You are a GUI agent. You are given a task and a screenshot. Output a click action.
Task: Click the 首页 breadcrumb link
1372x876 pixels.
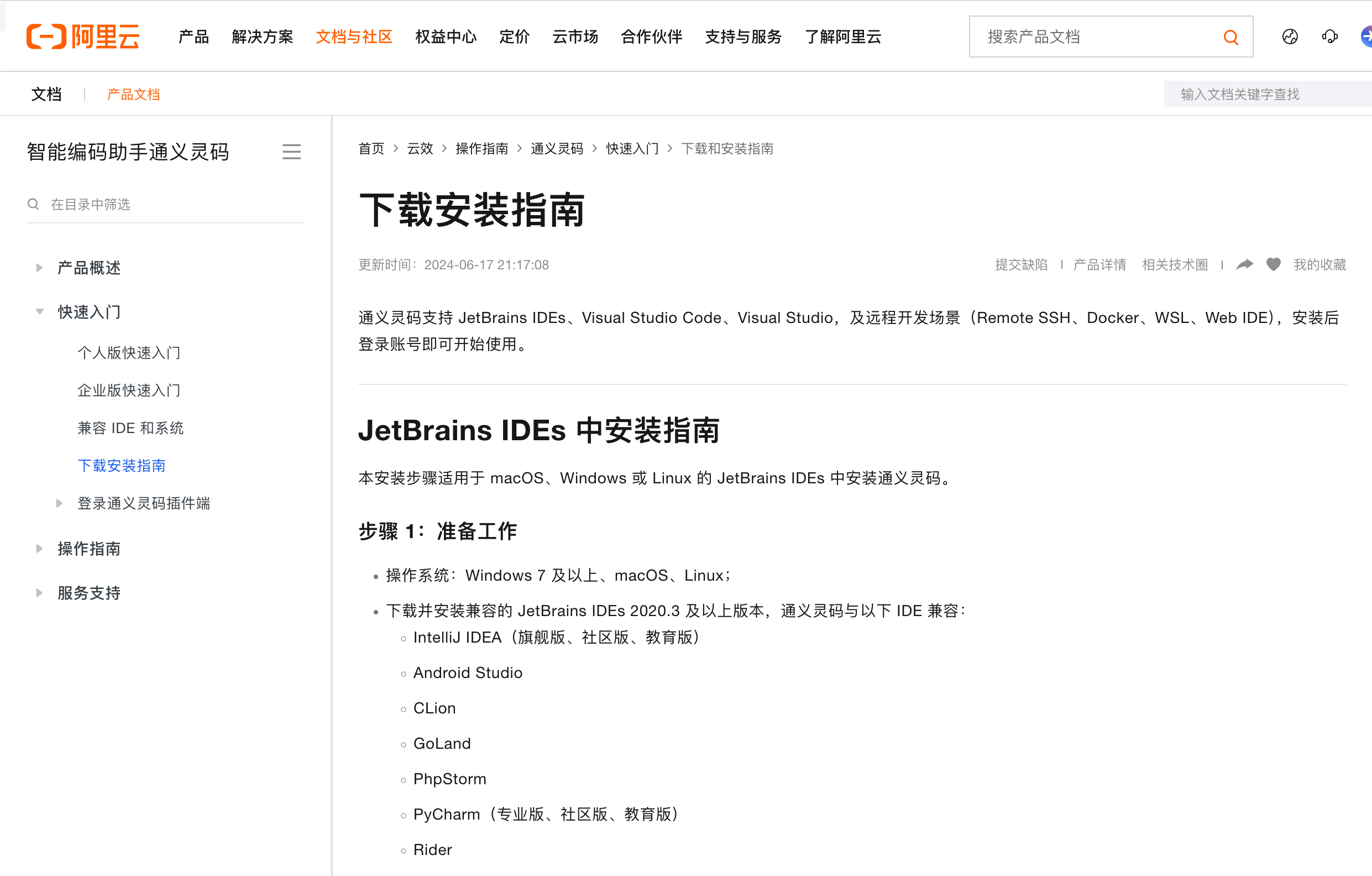pyautogui.click(x=371, y=149)
